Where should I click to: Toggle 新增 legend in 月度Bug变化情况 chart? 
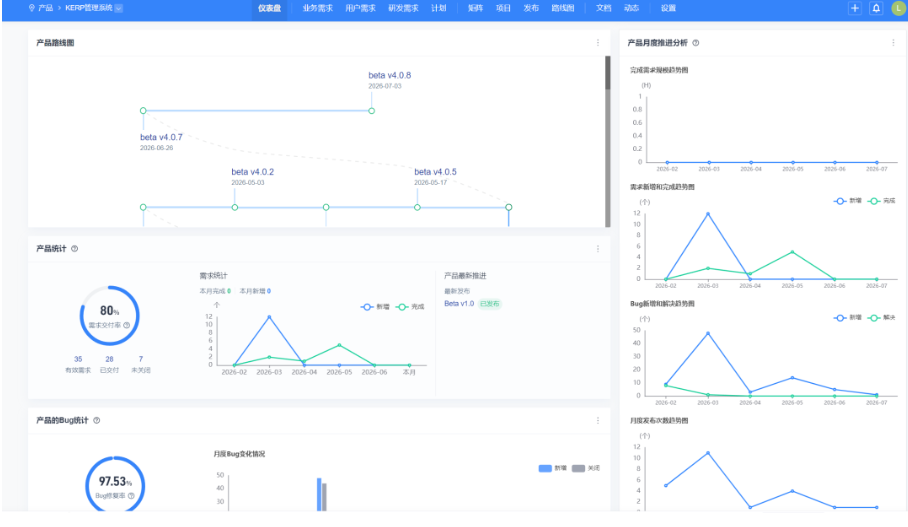point(552,469)
